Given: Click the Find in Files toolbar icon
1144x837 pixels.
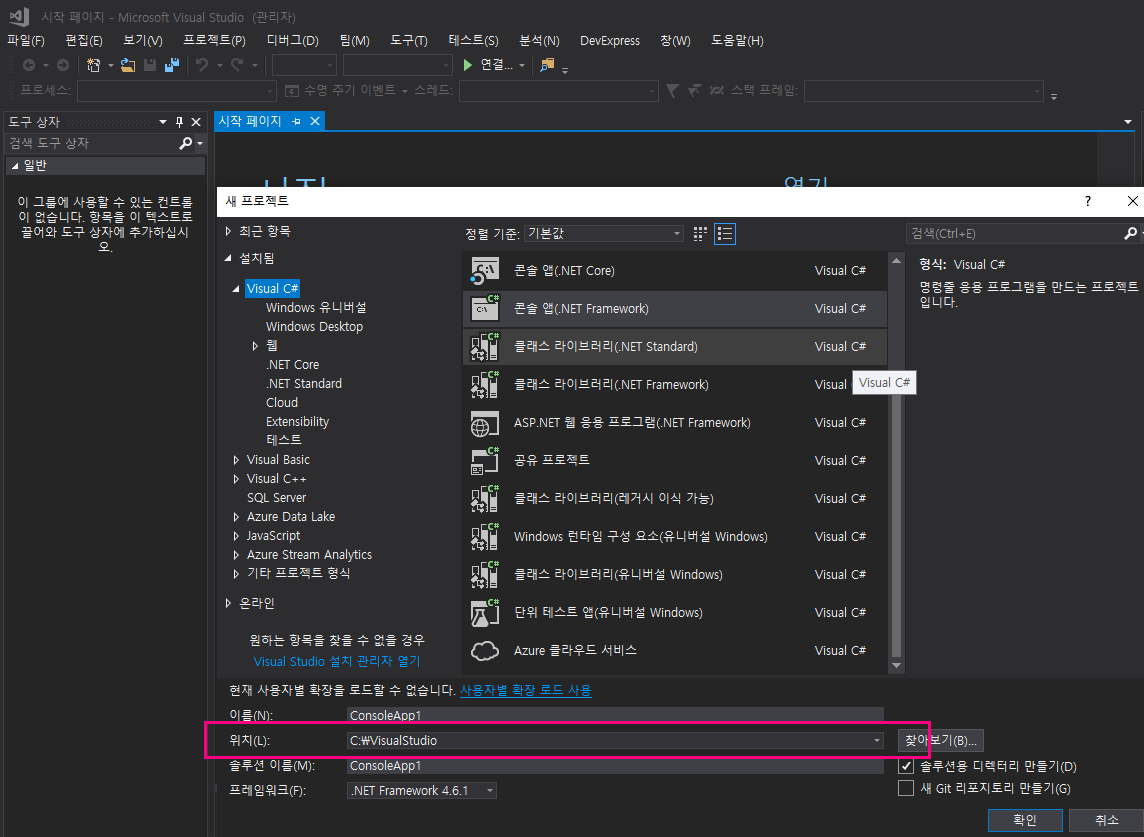Looking at the screenshot, I should [546, 66].
